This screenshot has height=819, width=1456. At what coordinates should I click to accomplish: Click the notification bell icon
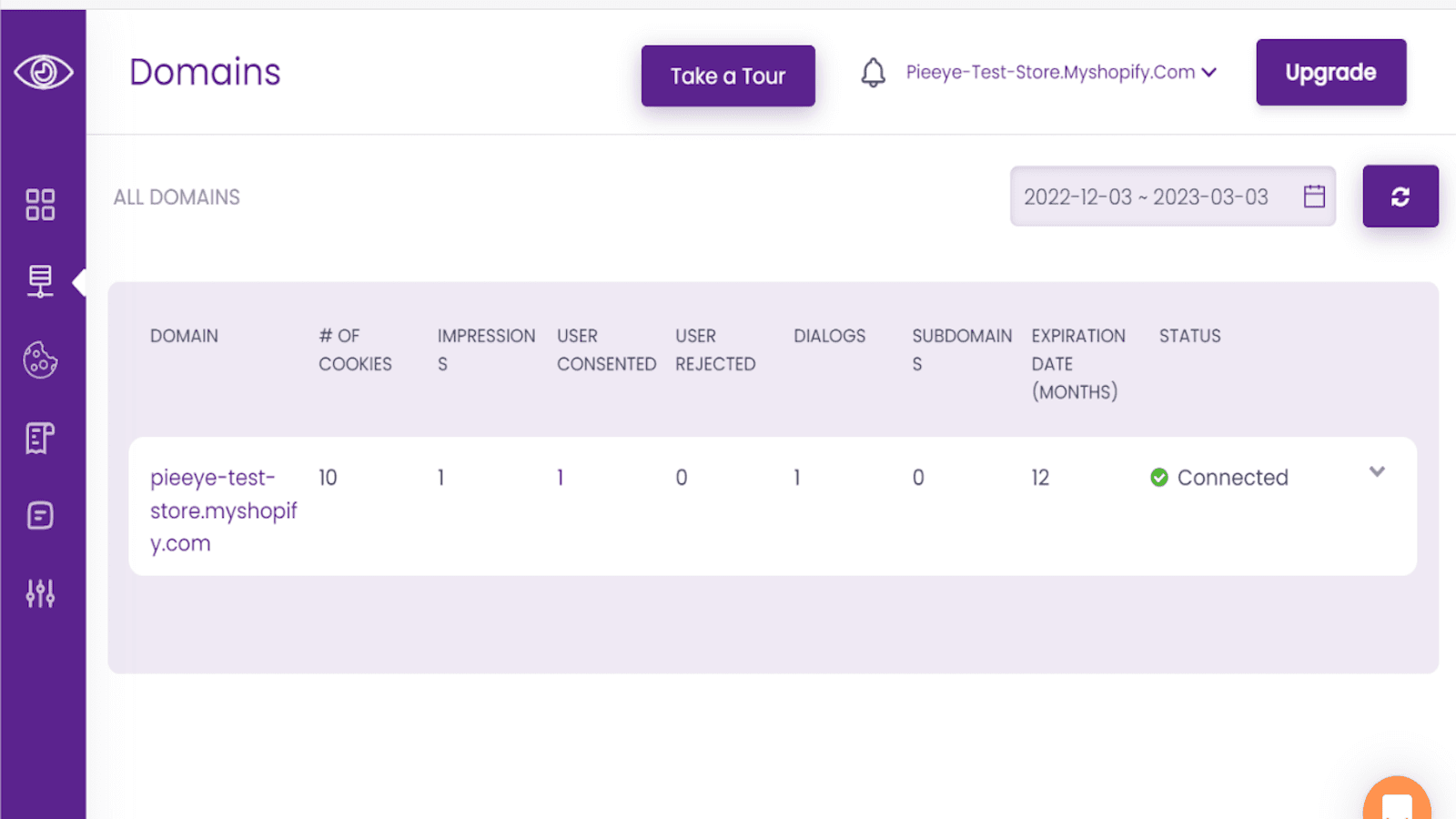click(873, 73)
